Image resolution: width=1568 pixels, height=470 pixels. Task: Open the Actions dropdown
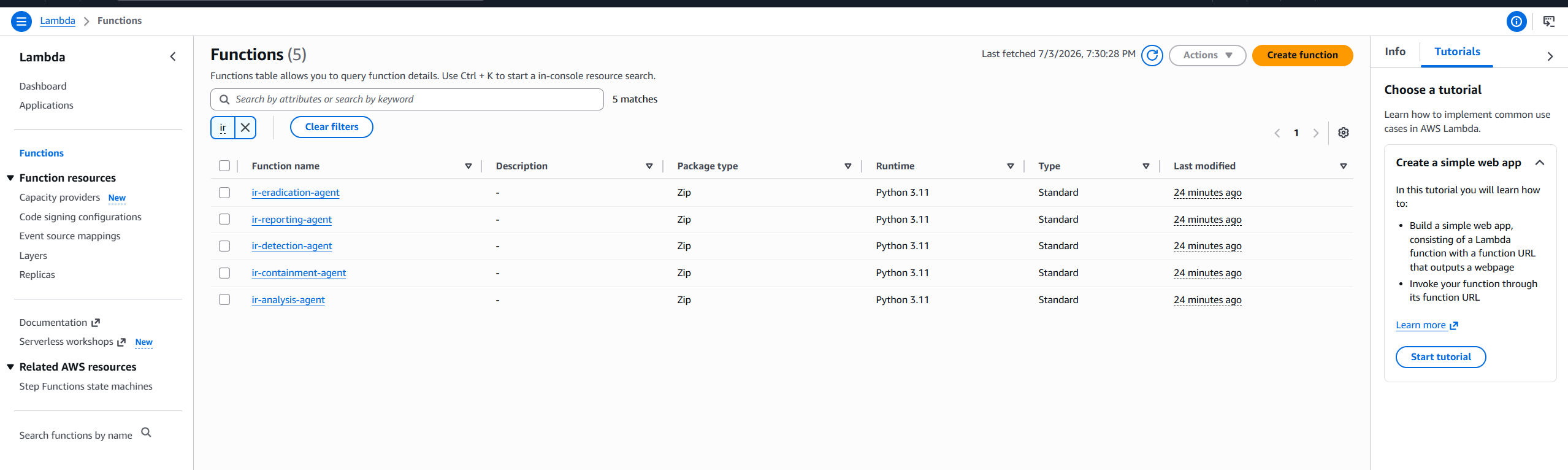tap(1207, 55)
